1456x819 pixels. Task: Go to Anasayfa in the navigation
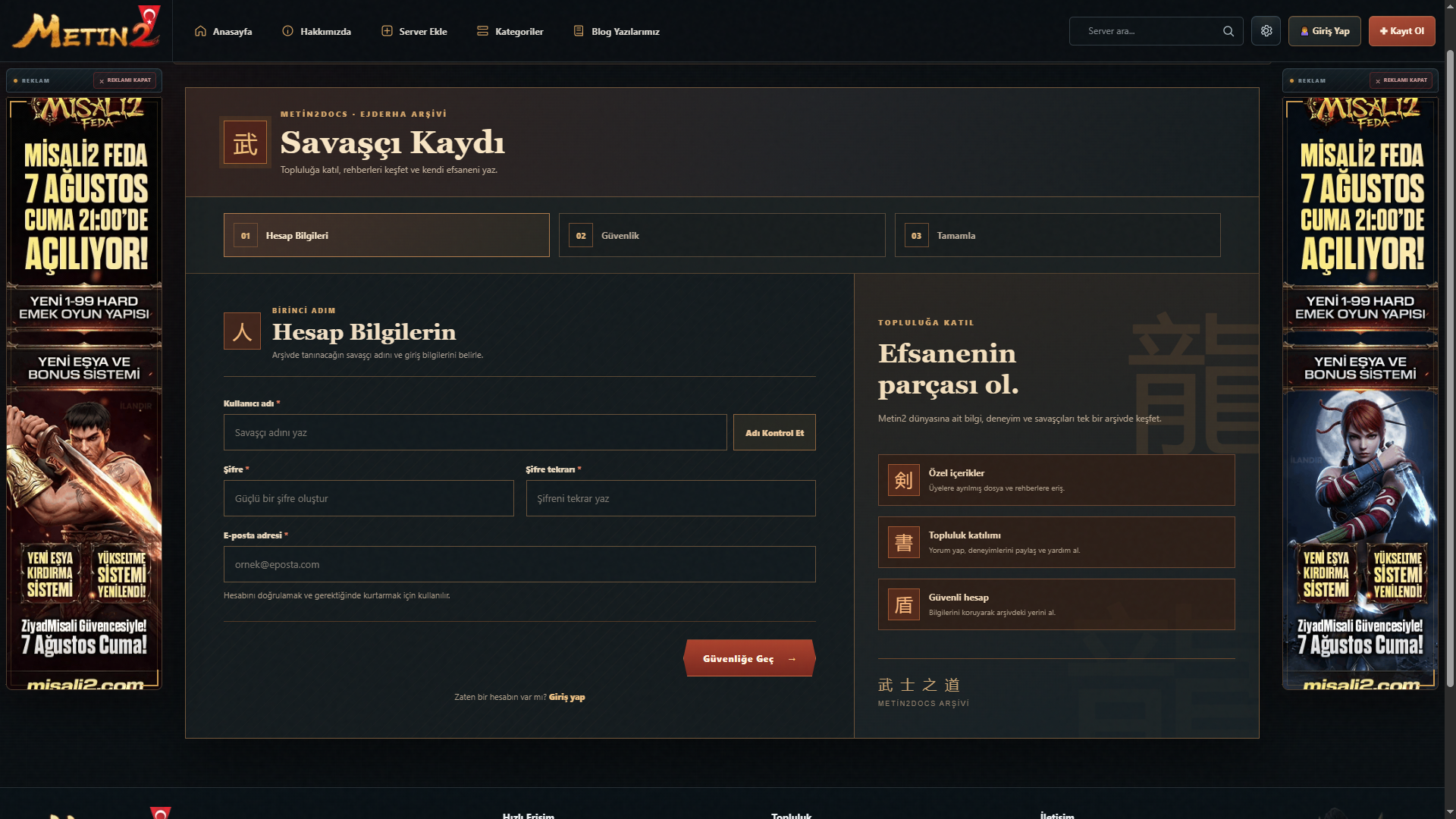pos(223,31)
